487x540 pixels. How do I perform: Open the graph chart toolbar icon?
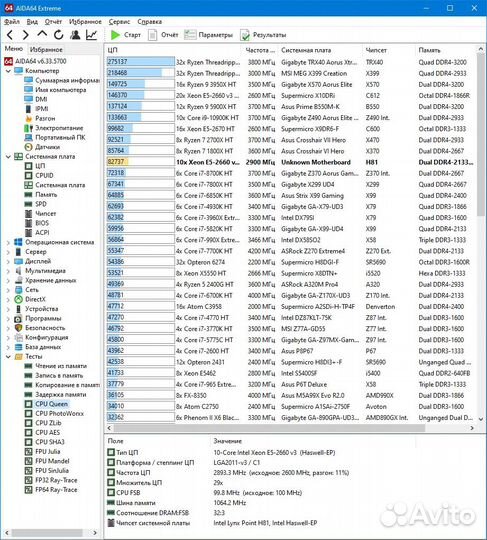[x=92, y=35]
